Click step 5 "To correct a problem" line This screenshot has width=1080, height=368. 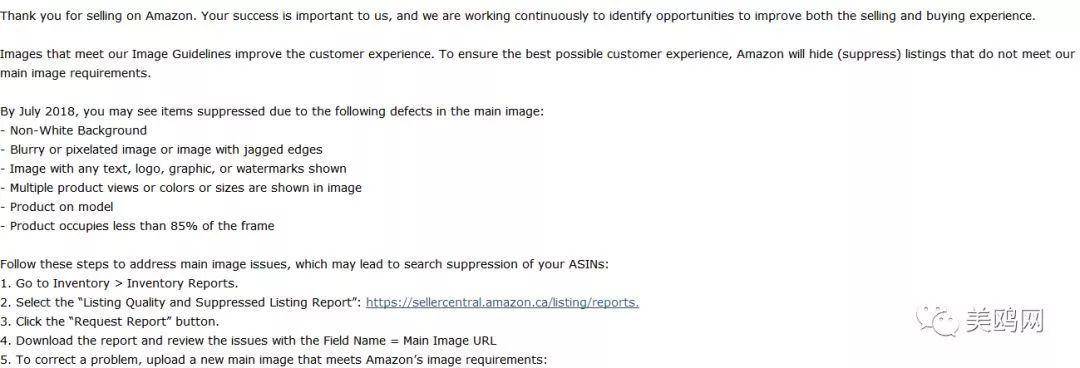pos(273,360)
